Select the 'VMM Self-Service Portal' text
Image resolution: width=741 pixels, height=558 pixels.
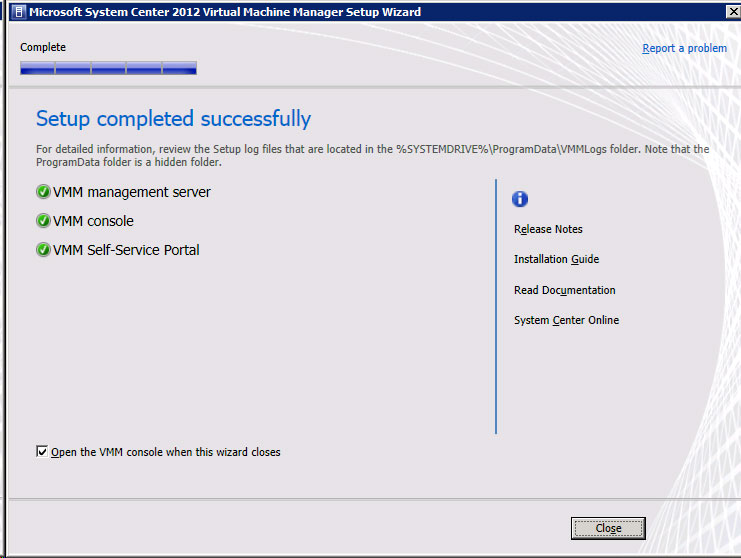126,250
